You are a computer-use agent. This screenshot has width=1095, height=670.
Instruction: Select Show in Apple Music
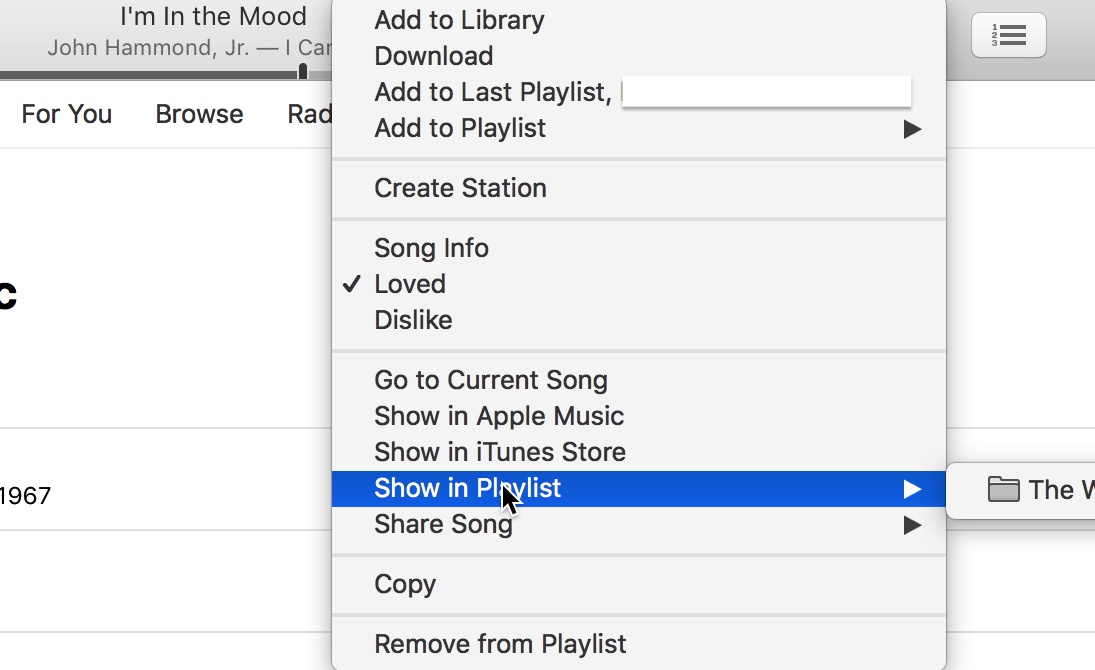[x=498, y=416]
